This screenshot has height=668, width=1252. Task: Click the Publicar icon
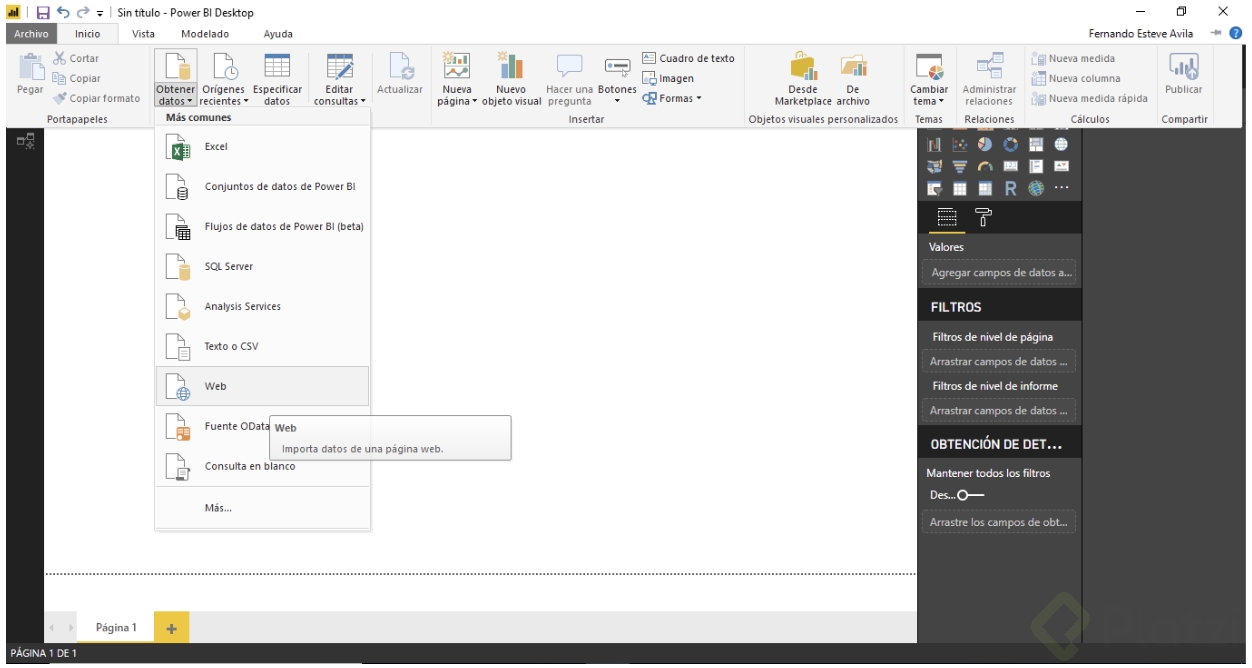click(1184, 66)
